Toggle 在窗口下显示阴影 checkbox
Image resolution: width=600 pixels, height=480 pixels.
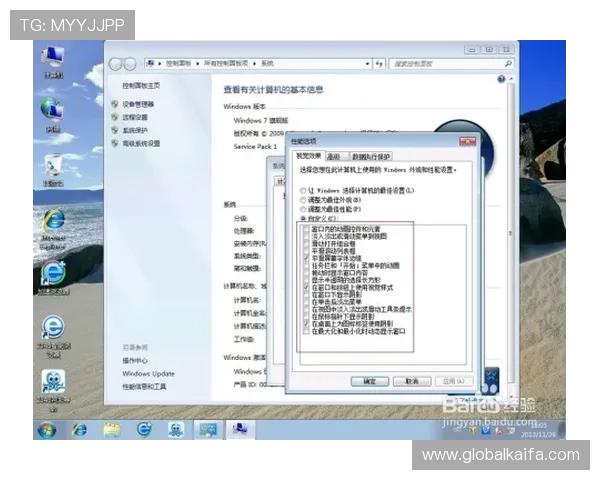[x=306, y=294]
